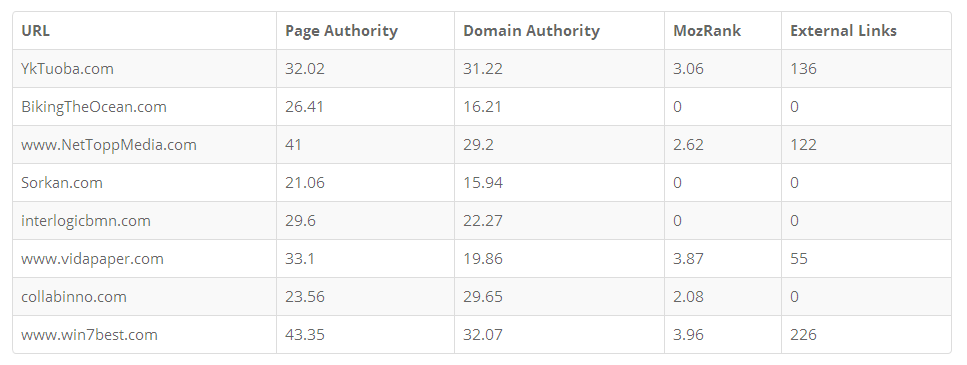The height and width of the screenshot is (365, 967).
Task: Click the 226 External Links cell
Action: (803, 335)
